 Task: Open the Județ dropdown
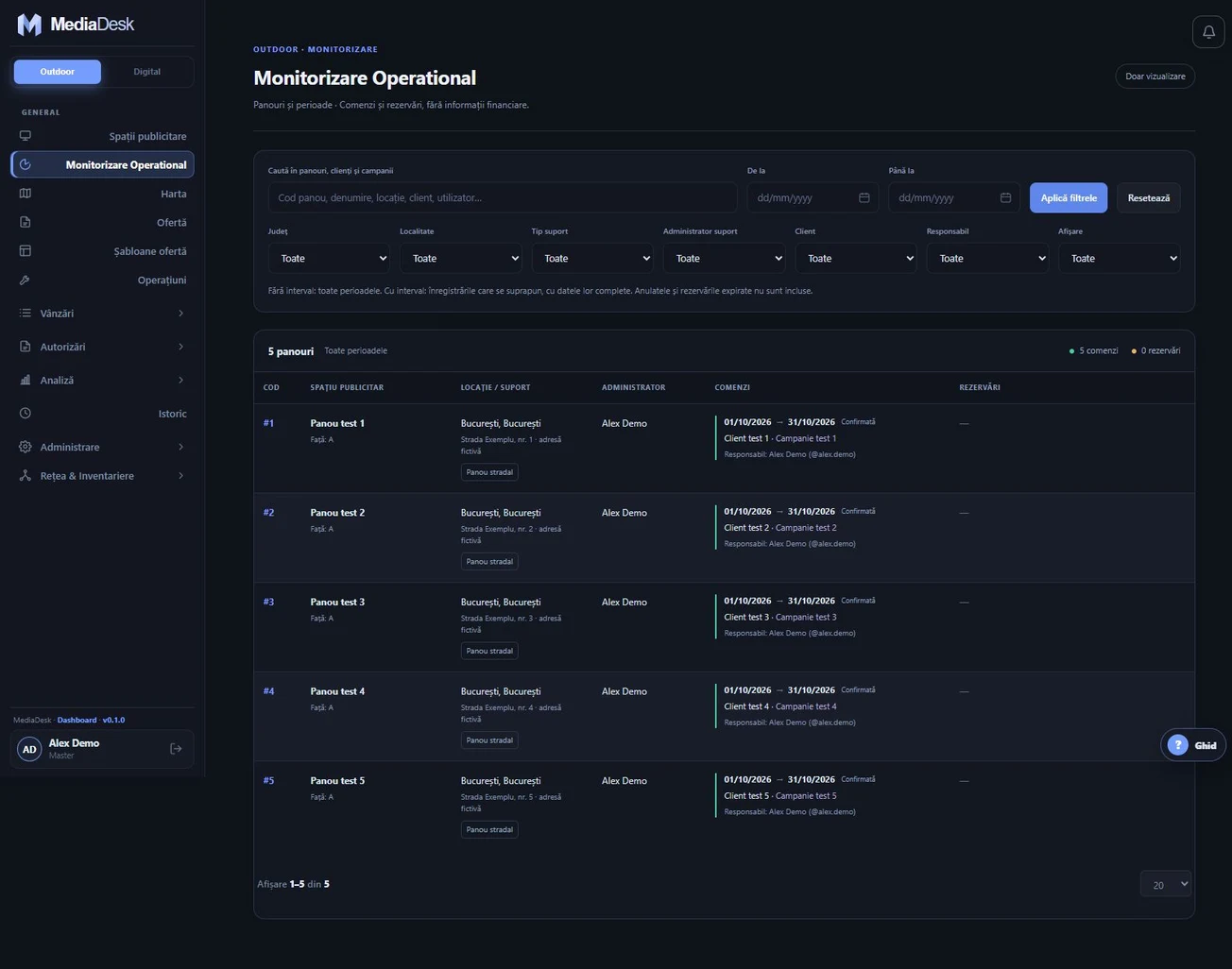tap(329, 258)
